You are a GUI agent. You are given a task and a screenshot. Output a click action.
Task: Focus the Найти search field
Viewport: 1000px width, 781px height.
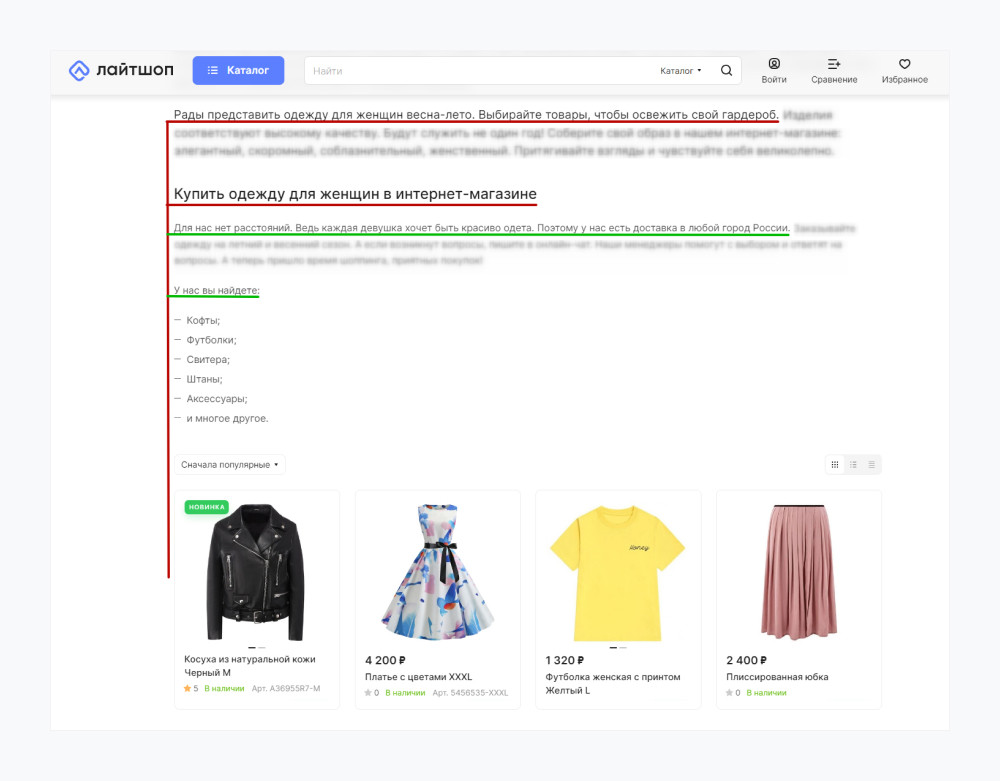(x=478, y=71)
